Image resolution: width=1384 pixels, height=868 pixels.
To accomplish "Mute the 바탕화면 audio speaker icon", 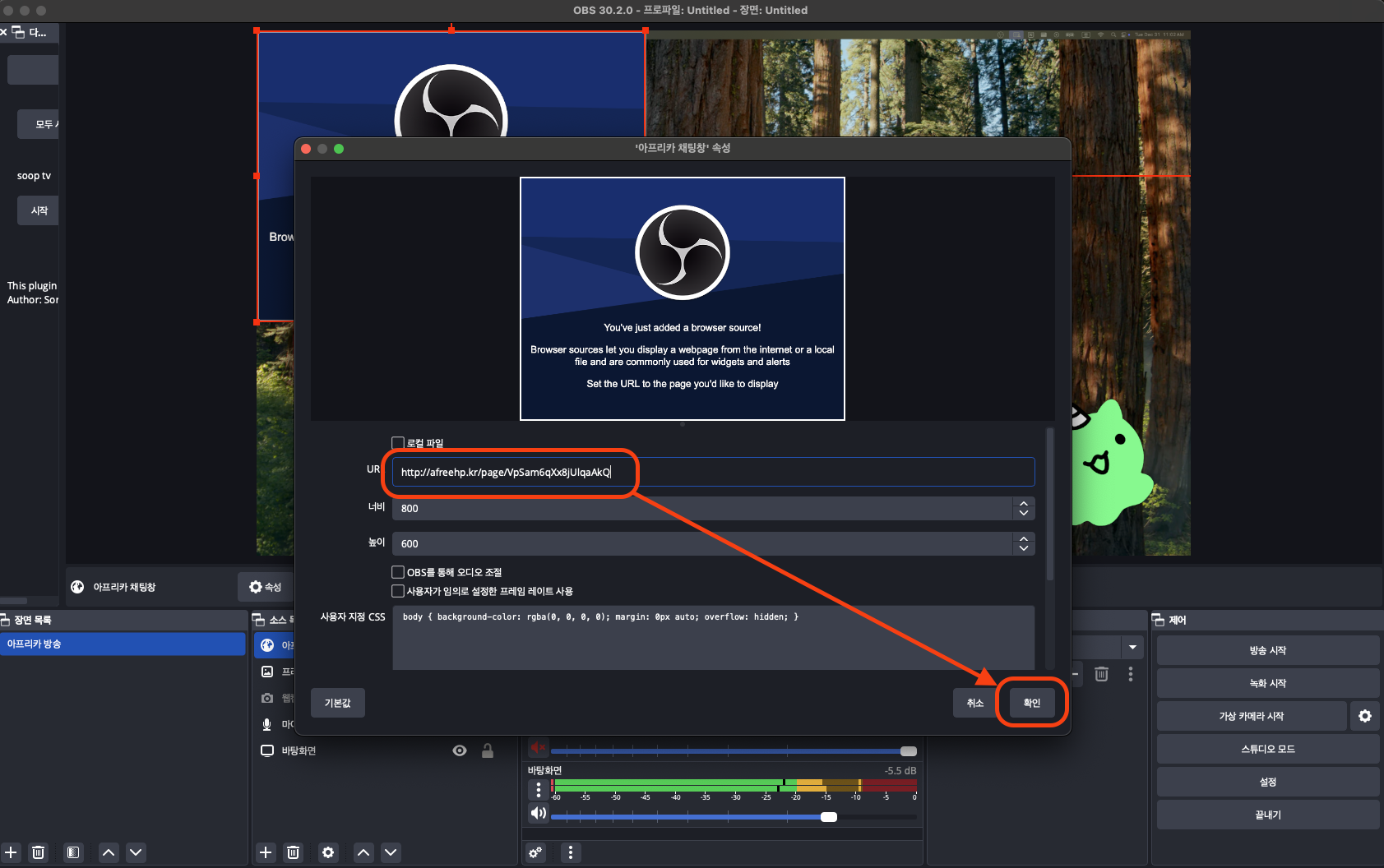I will point(539,813).
